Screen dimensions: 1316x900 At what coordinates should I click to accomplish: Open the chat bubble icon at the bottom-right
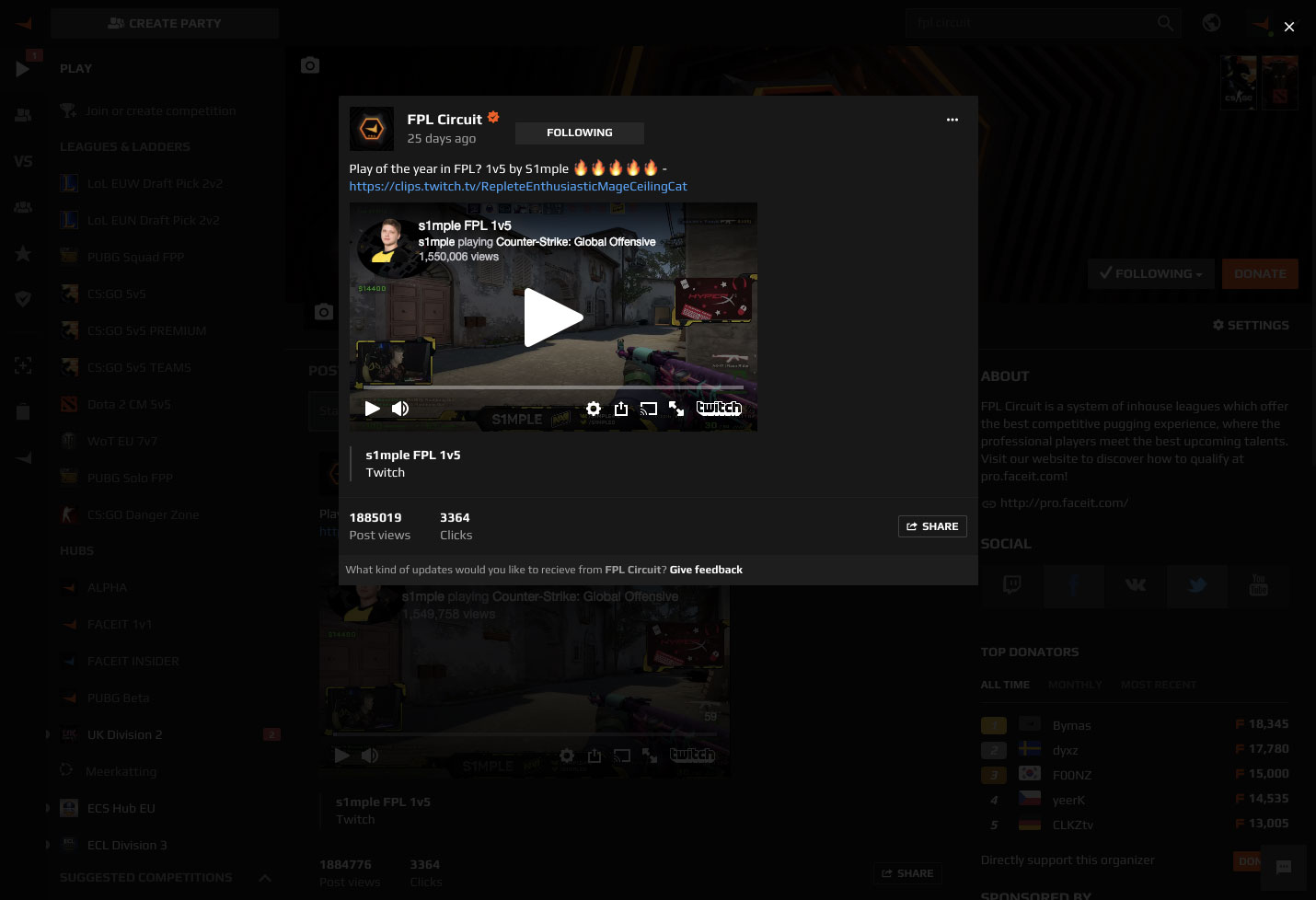pyautogui.click(x=1284, y=867)
